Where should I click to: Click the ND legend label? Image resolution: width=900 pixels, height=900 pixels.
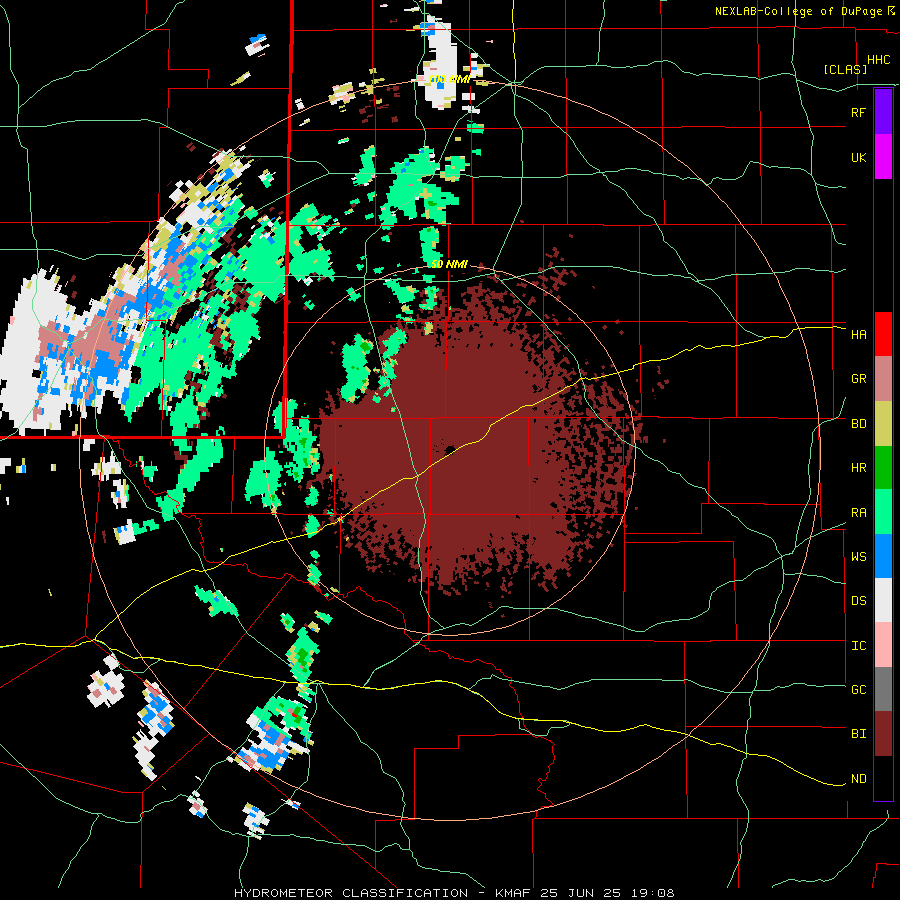(x=859, y=779)
